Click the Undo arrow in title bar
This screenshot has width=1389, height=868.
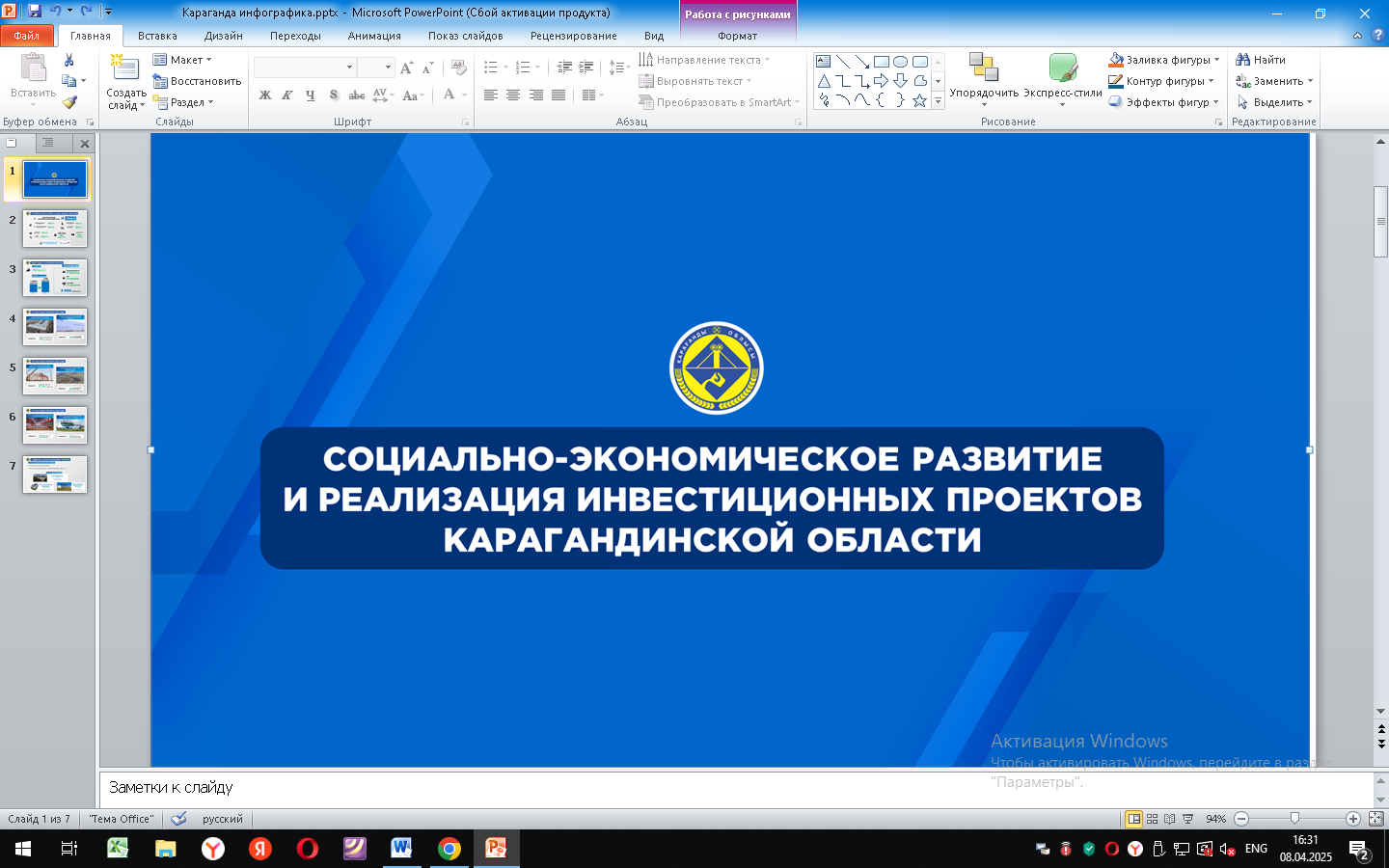(x=56, y=12)
